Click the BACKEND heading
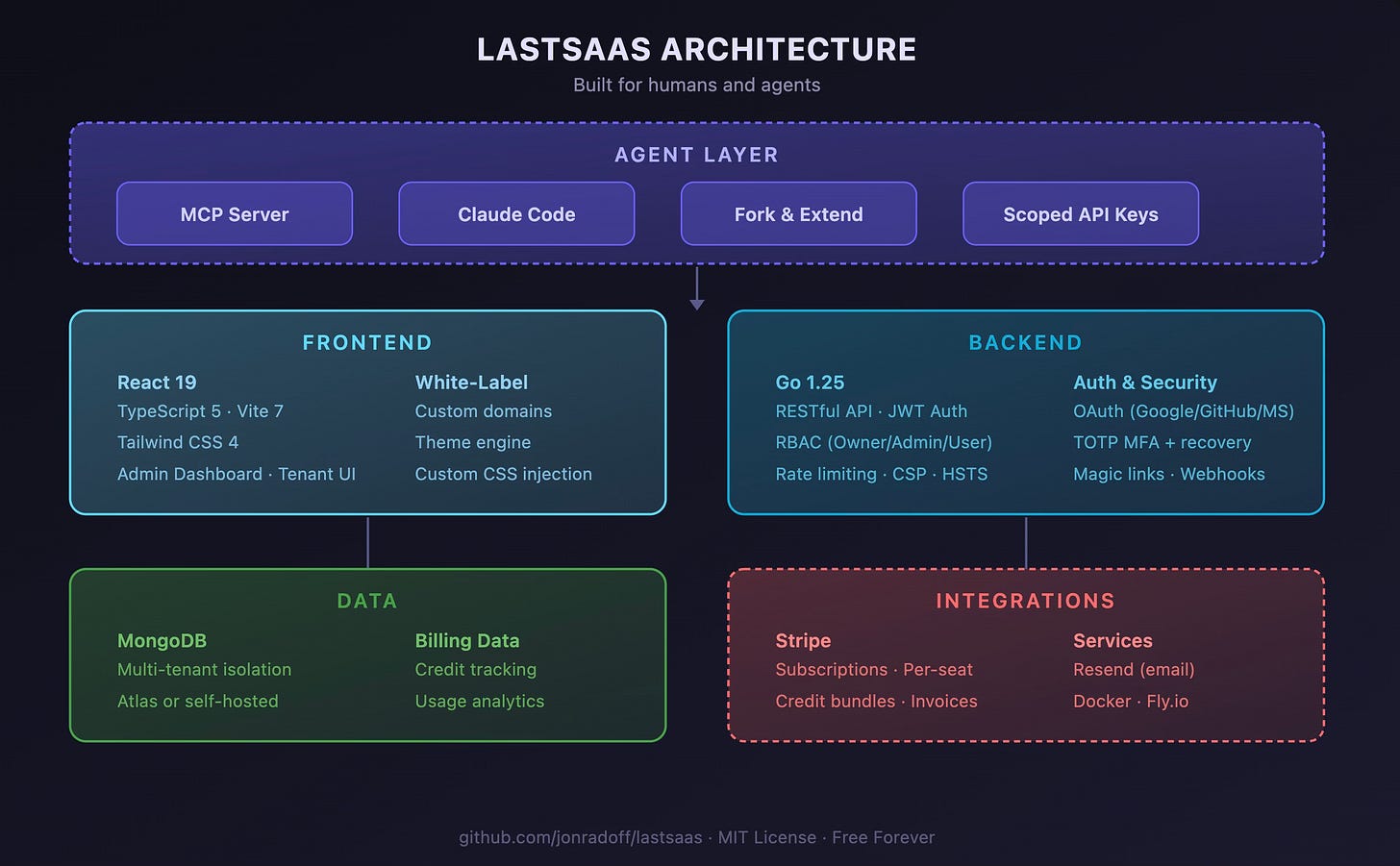Image resolution: width=1400 pixels, height=866 pixels. tap(1026, 343)
